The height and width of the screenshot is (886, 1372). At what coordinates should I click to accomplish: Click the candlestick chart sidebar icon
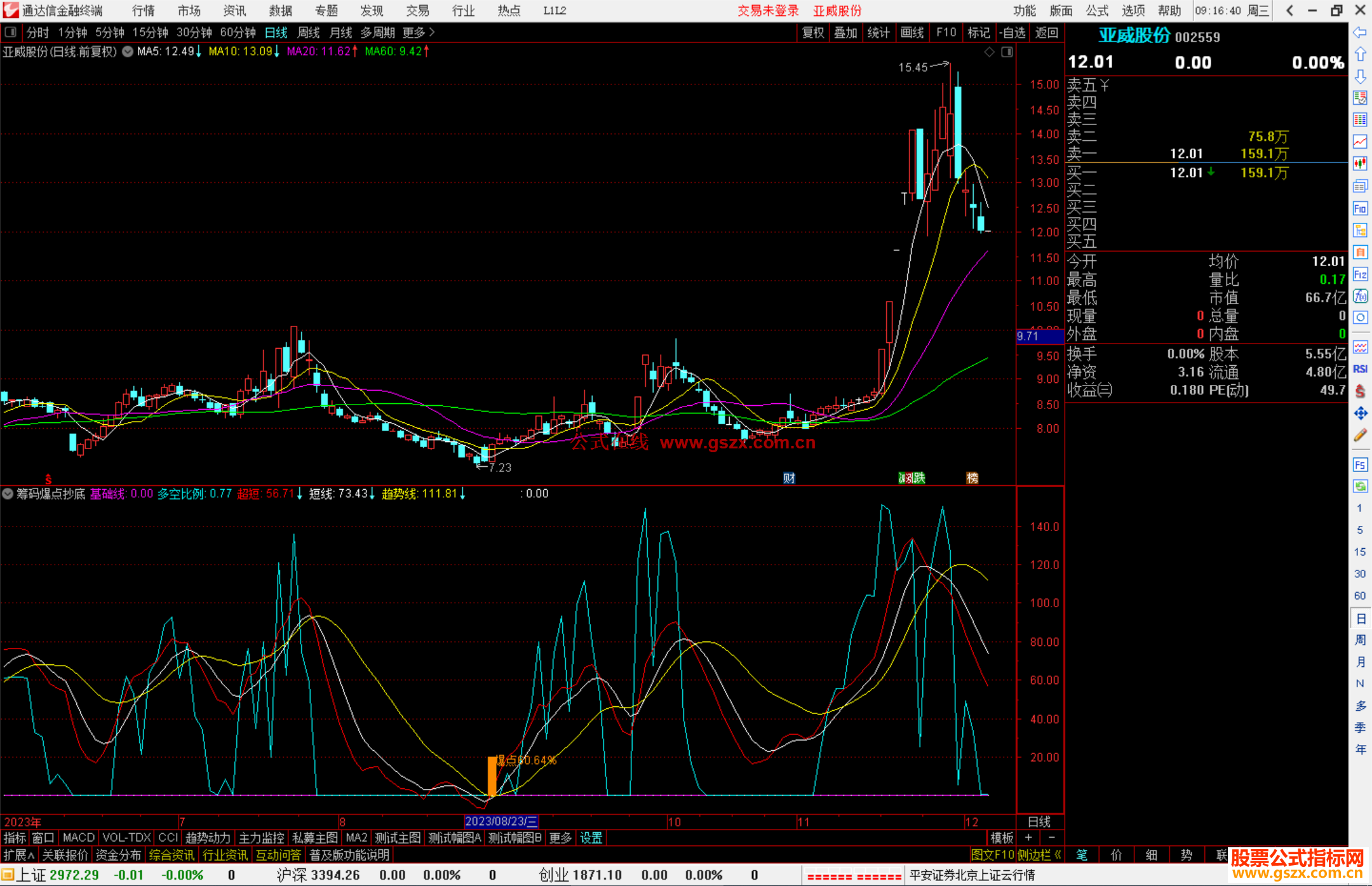click(1360, 163)
